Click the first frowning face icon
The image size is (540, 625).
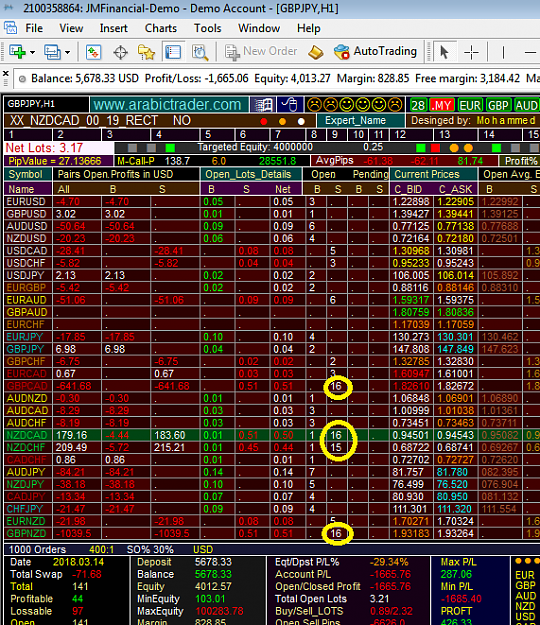pos(314,105)
